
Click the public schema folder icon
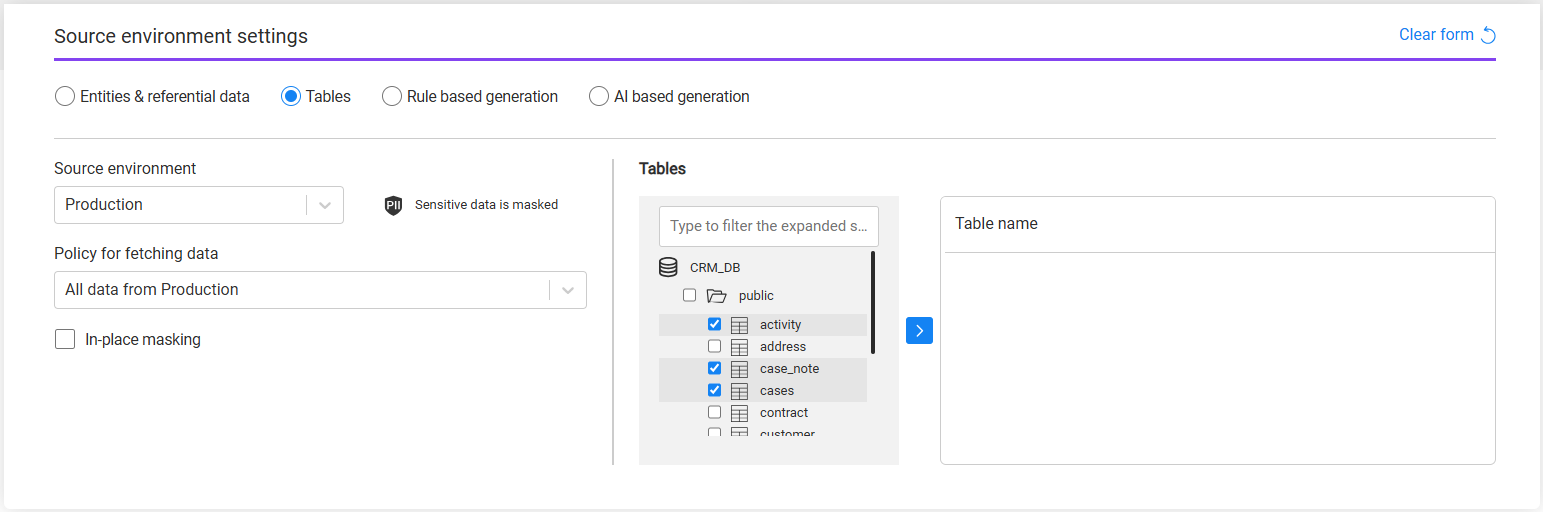tap(716, 296)
